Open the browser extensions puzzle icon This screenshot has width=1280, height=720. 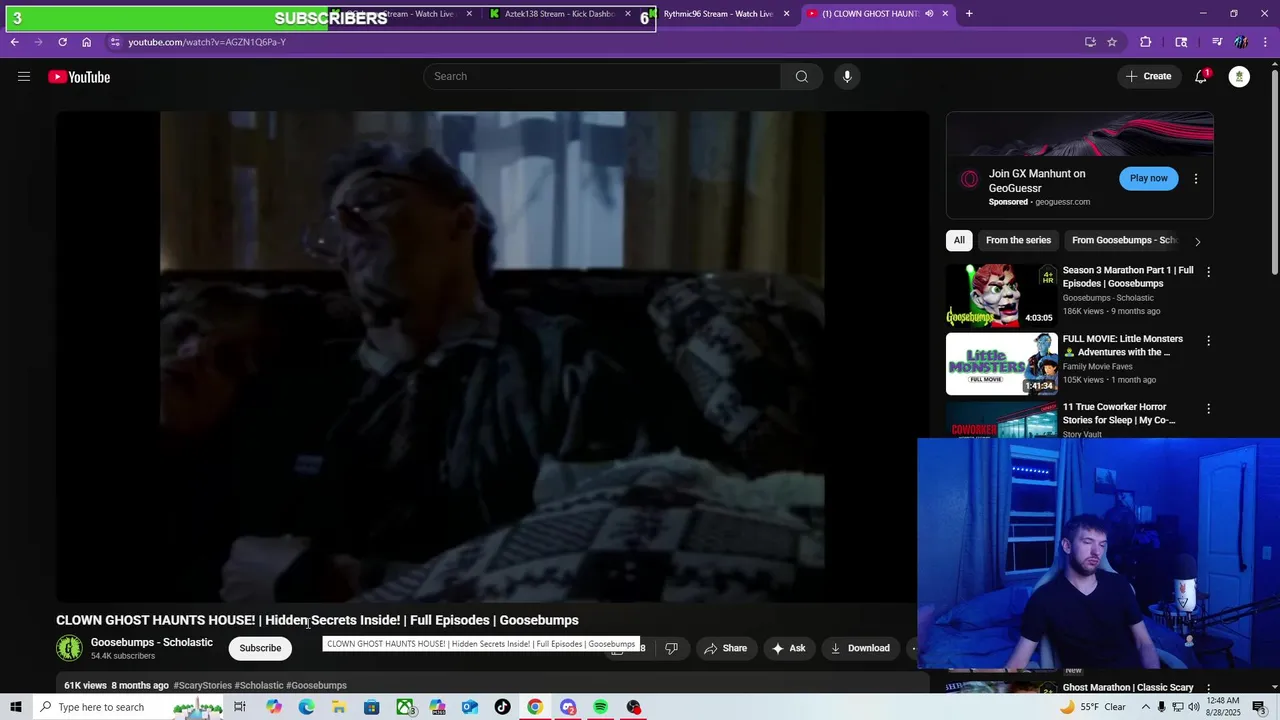click(1146, 42)
